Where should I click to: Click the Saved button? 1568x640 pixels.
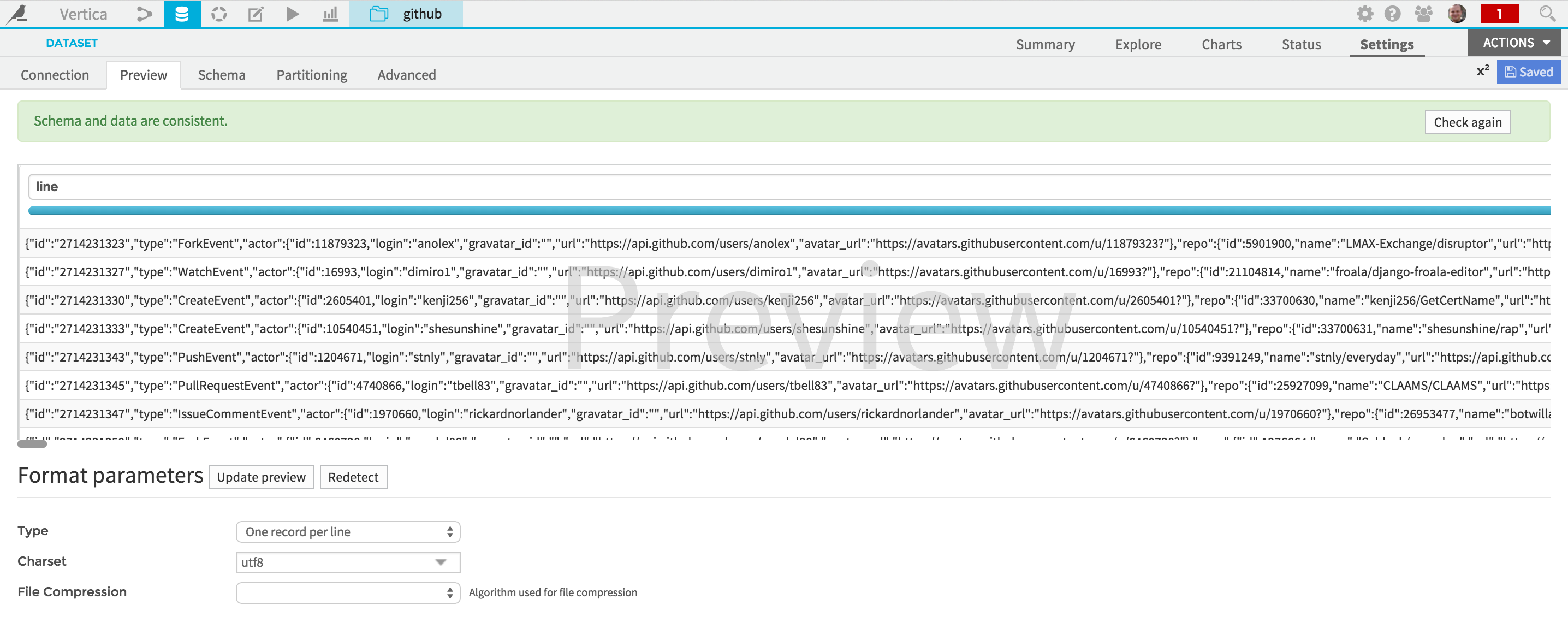click(x=1529, y=72)
